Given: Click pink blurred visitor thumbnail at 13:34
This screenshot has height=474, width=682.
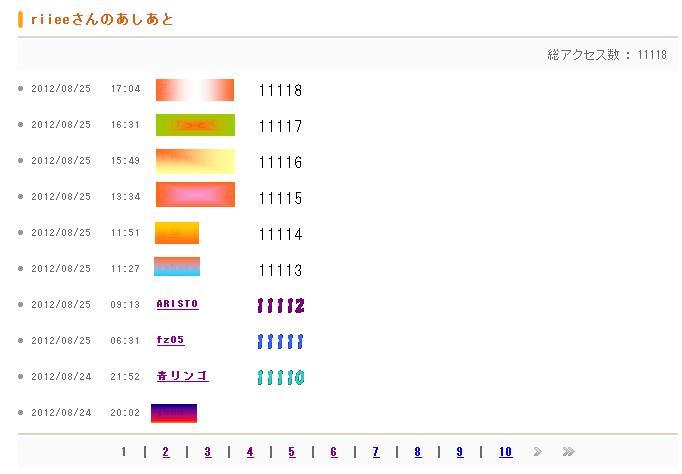Looking at the screenshot, I should [x=195, y=195].
